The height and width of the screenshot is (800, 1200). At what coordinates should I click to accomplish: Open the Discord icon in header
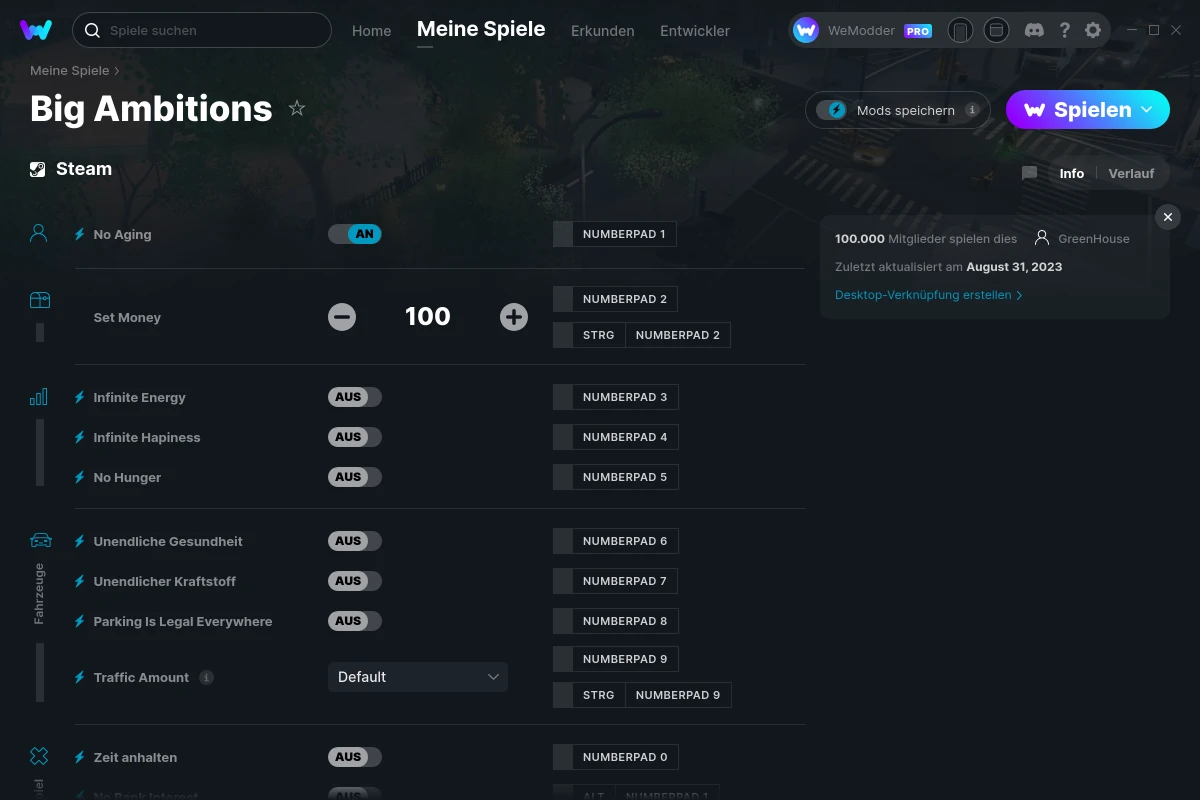pos(1035,30)
